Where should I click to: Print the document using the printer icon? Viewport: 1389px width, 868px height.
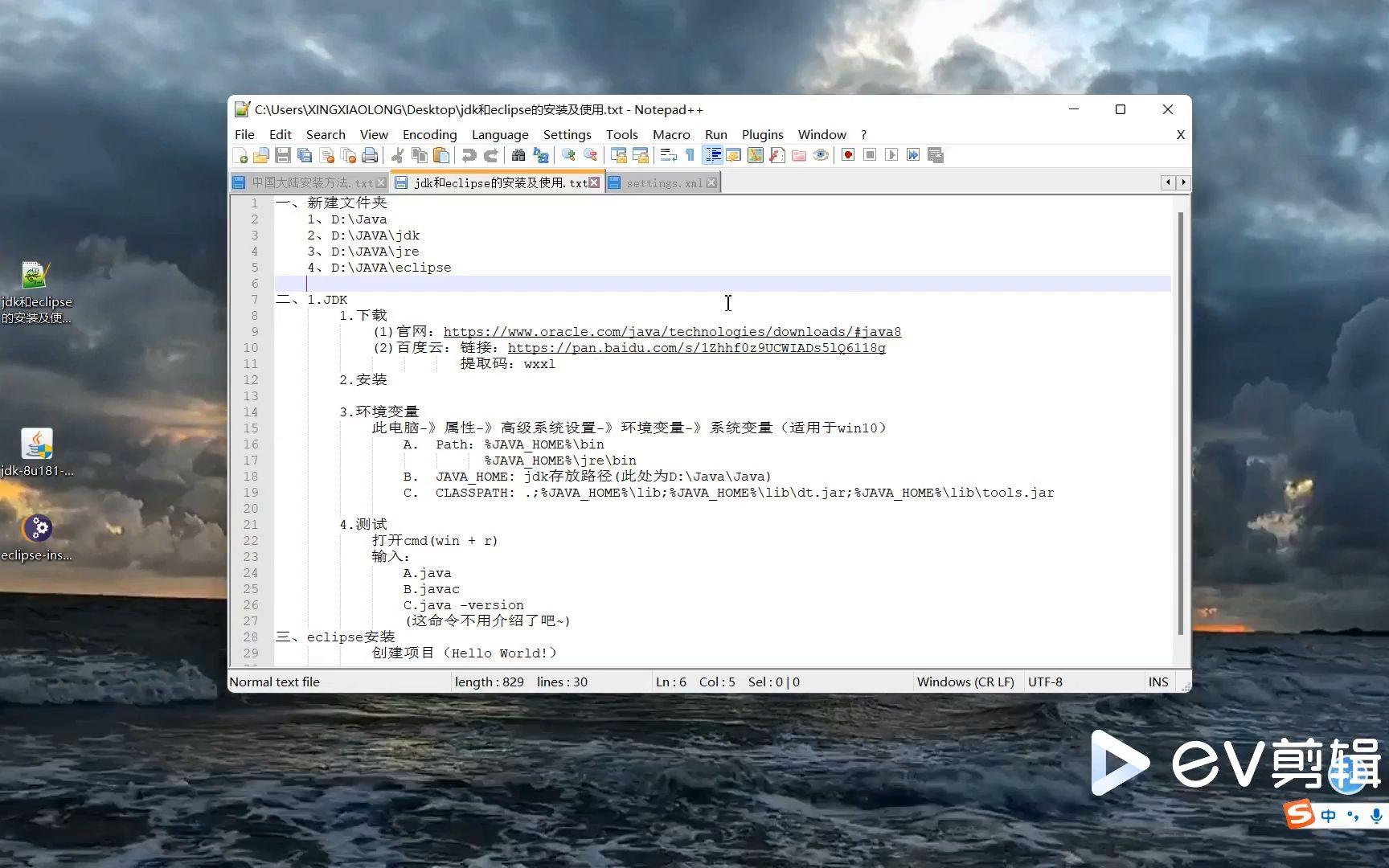[x=370, y=155]
